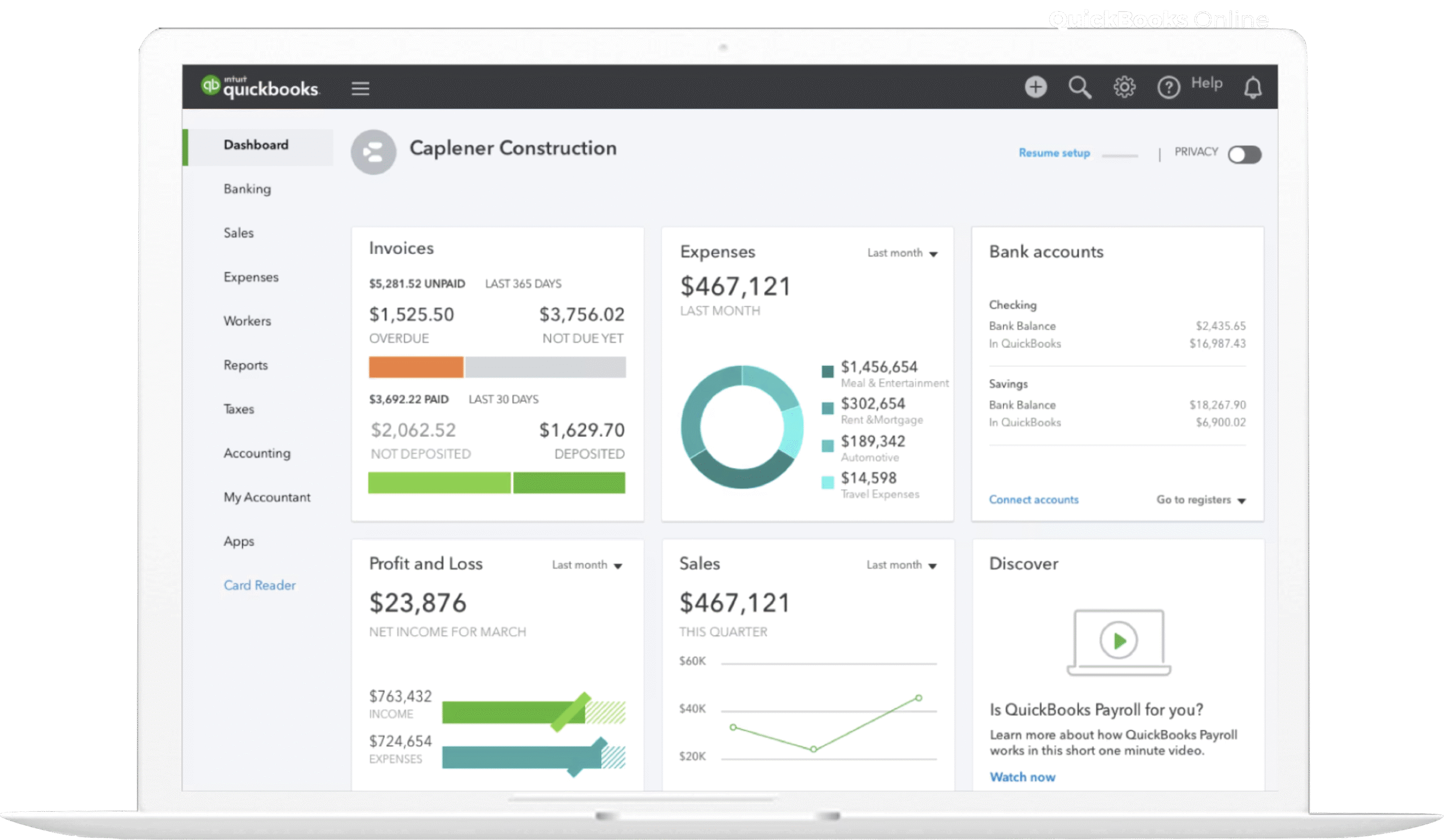
Task: Open the Create new menu
Action: 1036,87
